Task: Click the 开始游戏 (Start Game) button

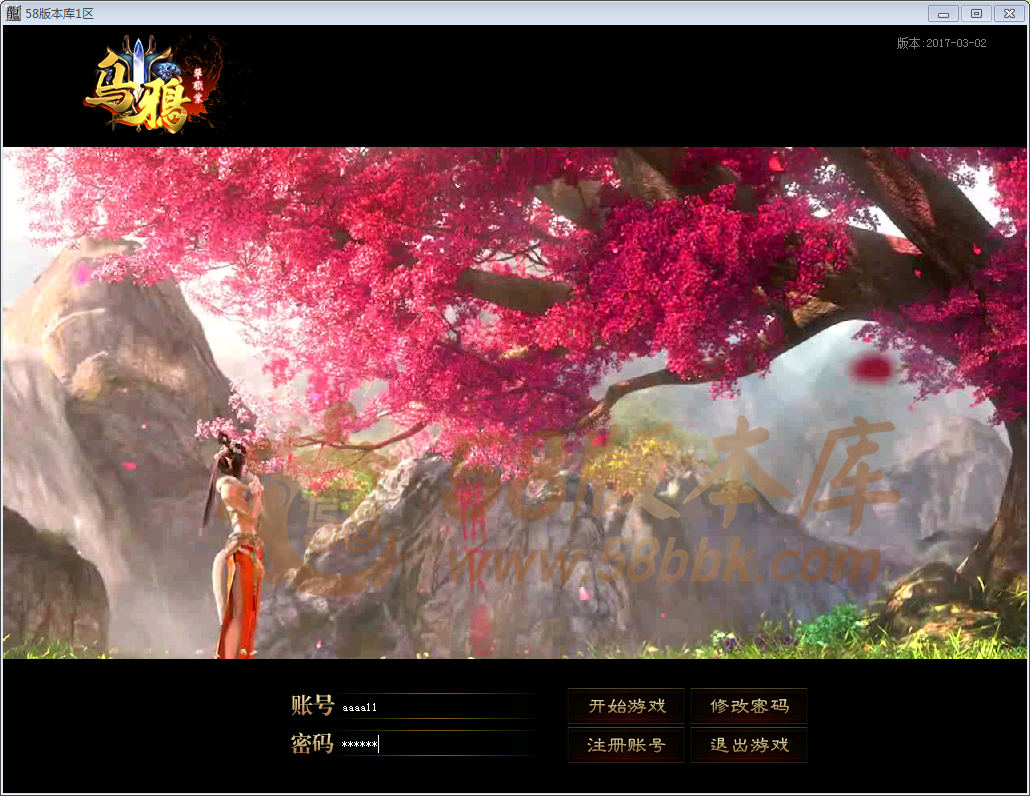Action: pyautogui.click(x=626, y=706)
